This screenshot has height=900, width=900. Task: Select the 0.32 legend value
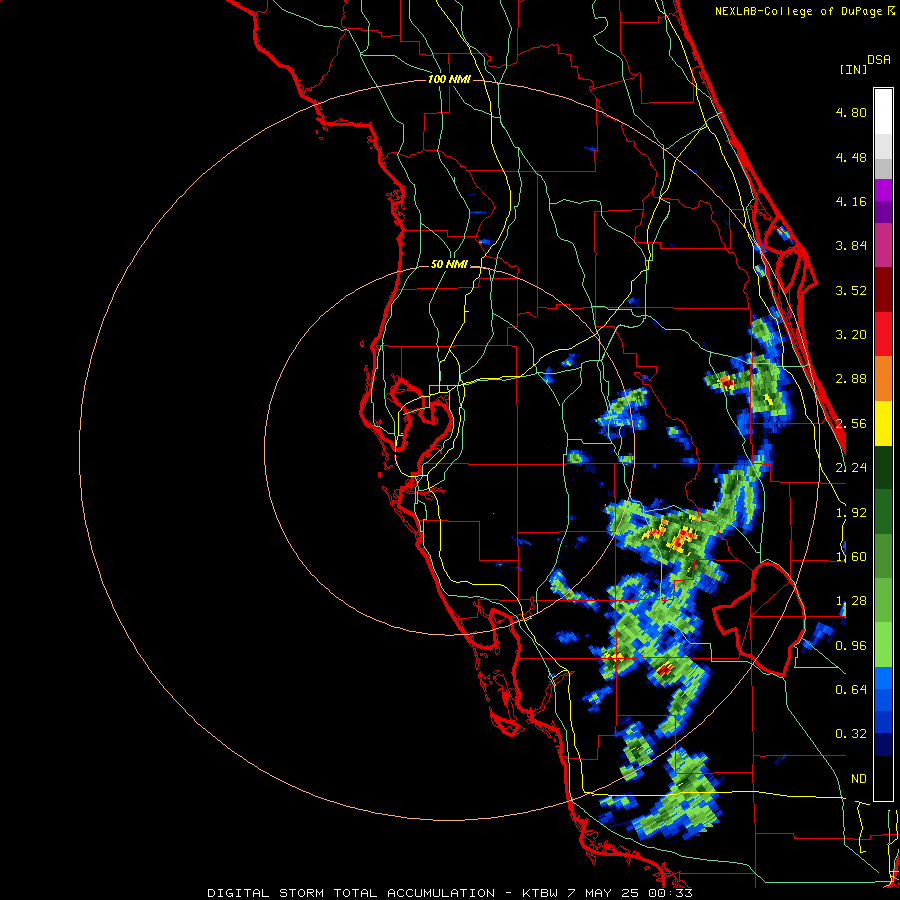tap(851, 734)
